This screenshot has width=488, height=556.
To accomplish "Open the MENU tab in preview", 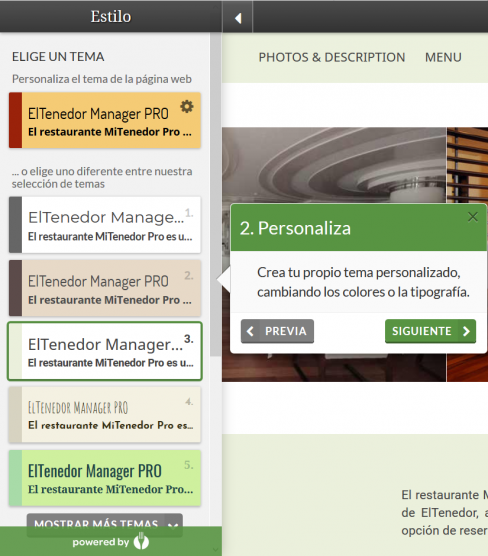I will [443, 57].
